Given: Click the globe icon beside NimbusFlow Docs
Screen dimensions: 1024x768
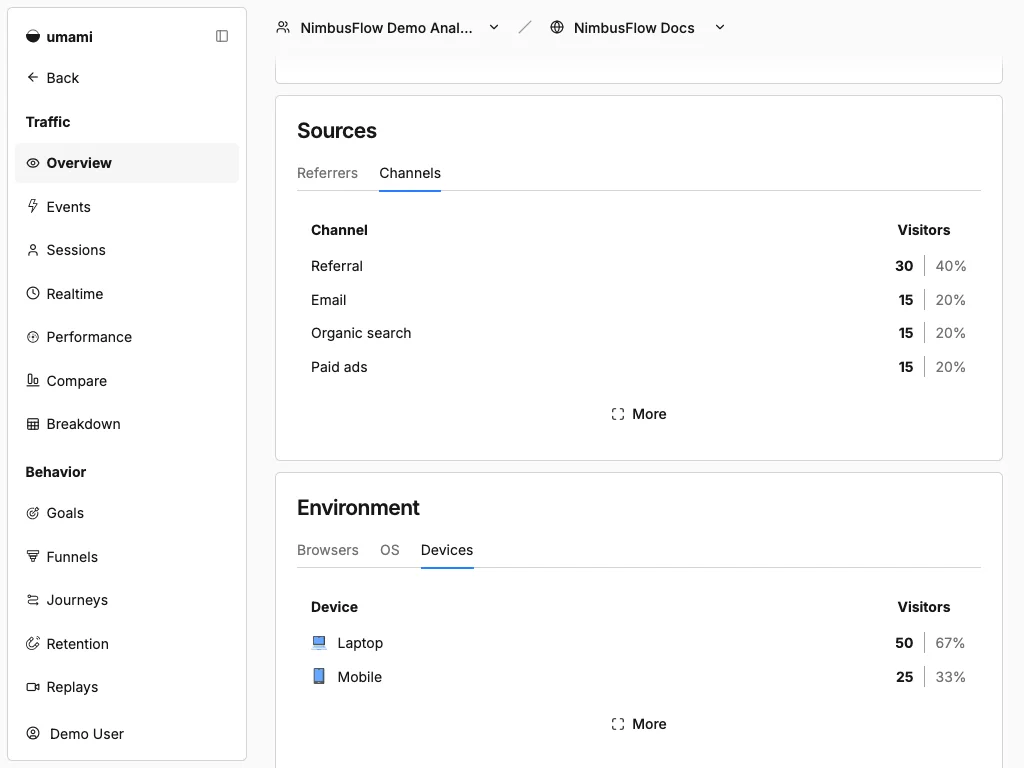Looking at the screenshot, I should tap(556, 27).
